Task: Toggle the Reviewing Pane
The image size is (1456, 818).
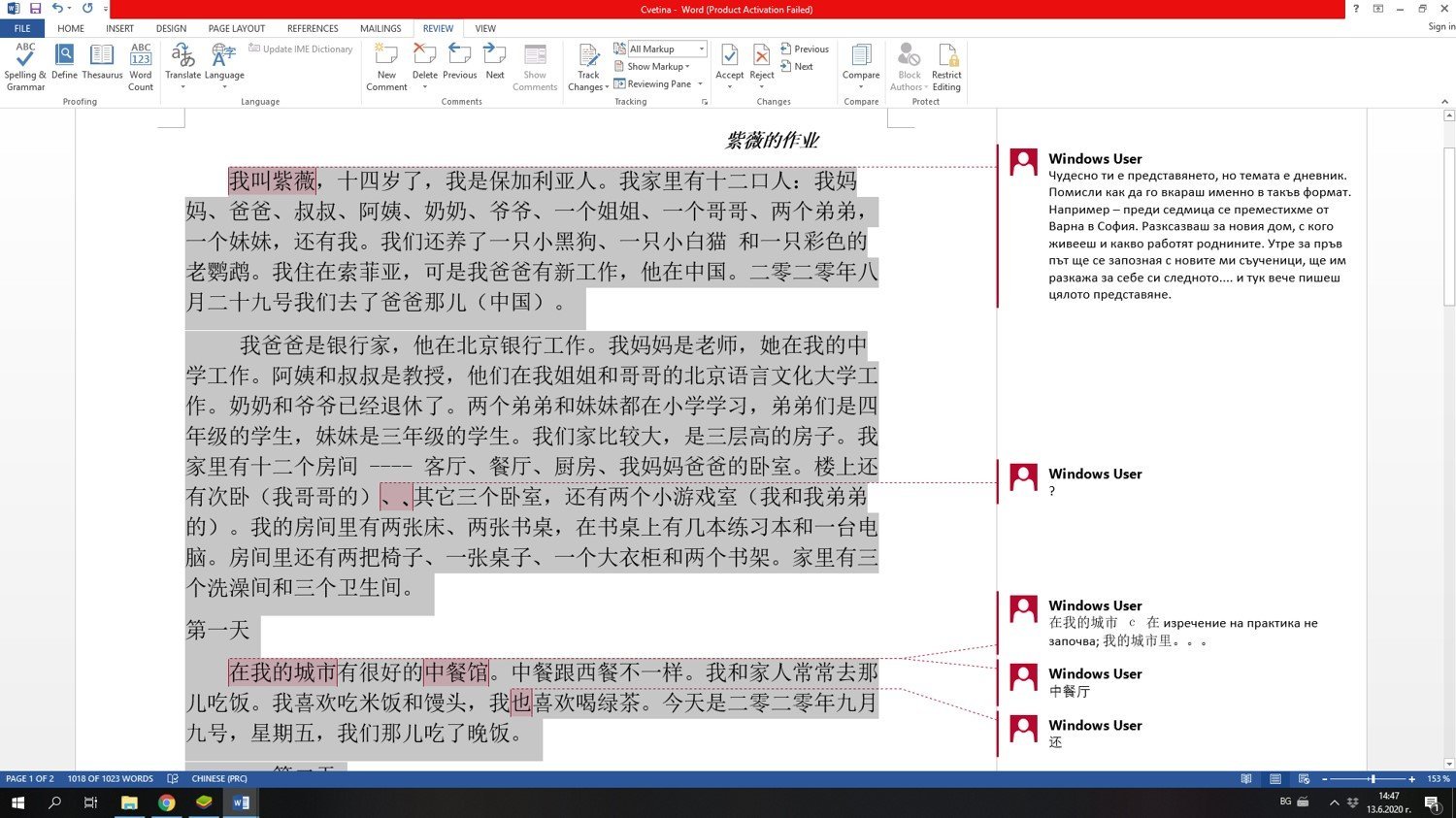Action: tap(653, 84)
